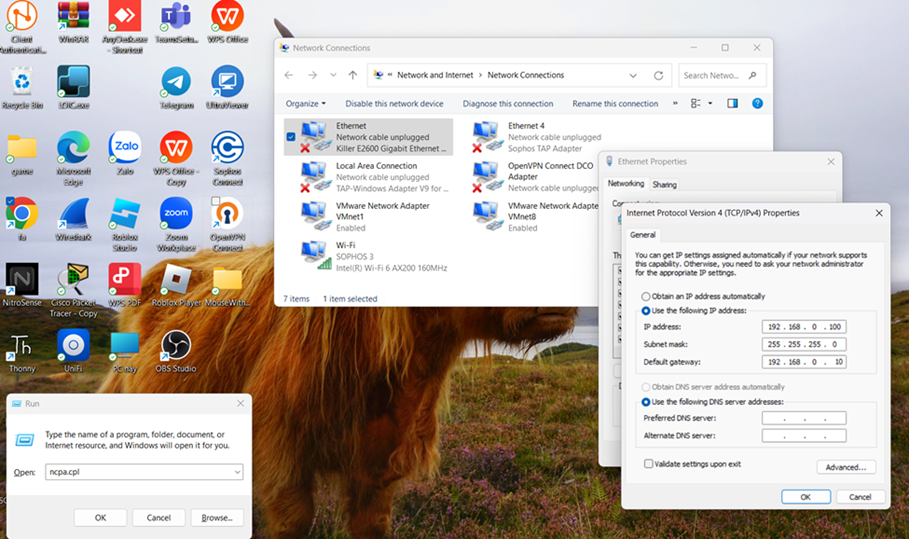
Task: Switch to the Sharing tab
Action: [664, 184]
